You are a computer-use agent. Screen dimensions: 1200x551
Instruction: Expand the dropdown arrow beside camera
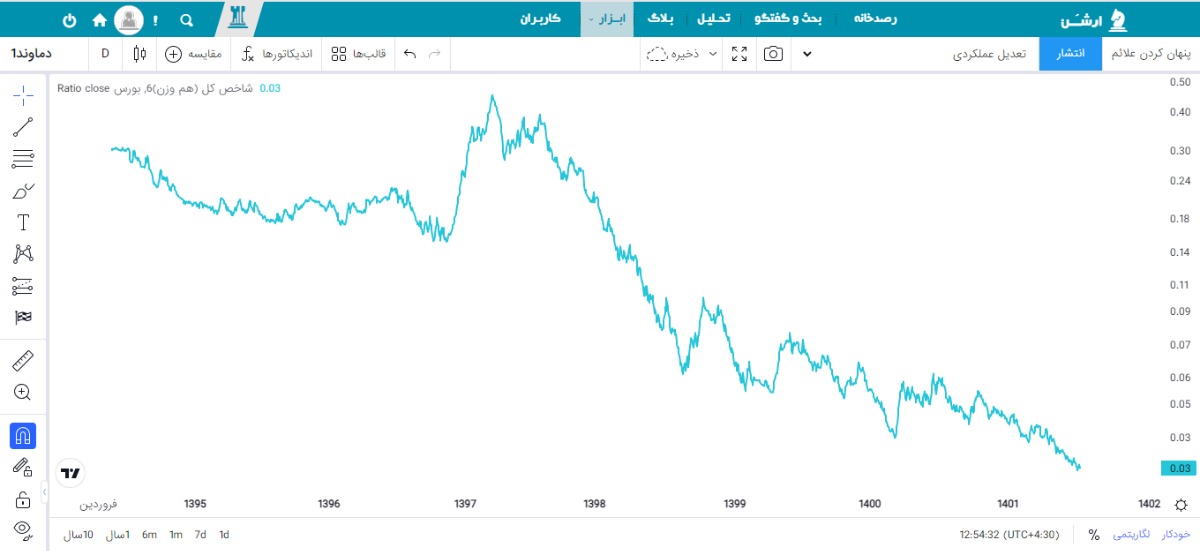point(807,54)
